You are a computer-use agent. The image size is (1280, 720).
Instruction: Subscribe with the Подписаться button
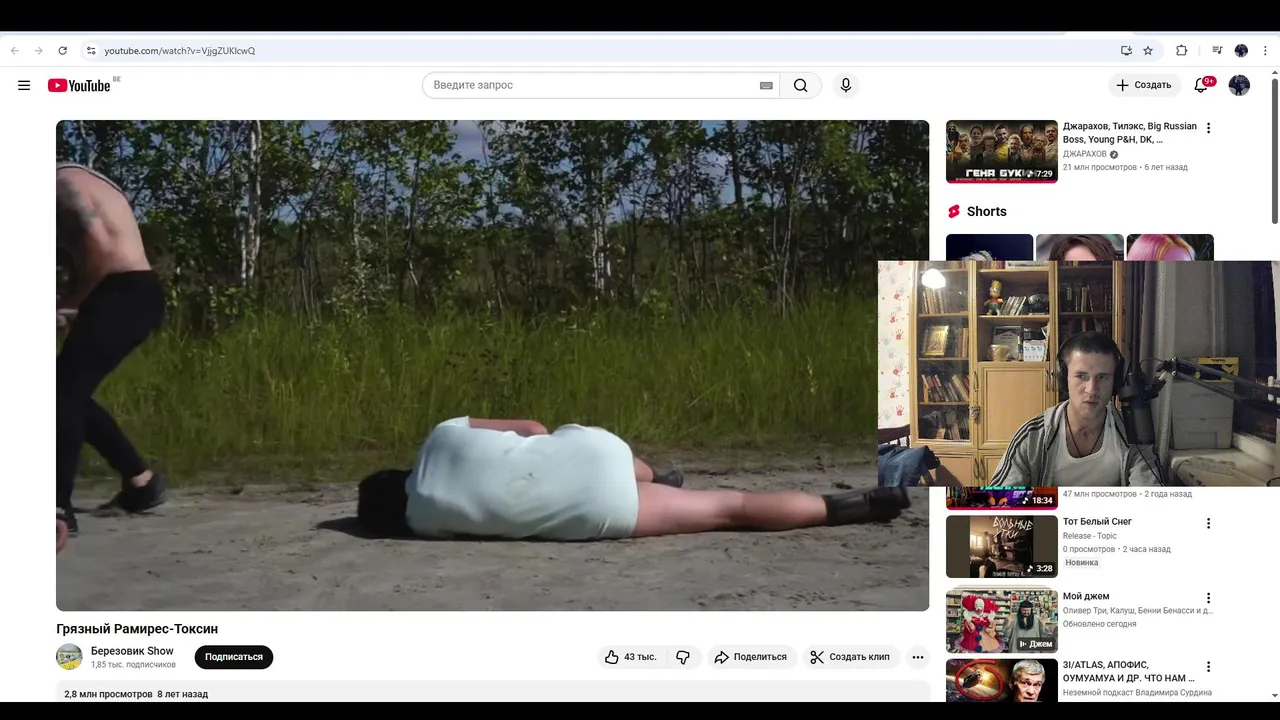pyautogui.click(x=234, y=657)
